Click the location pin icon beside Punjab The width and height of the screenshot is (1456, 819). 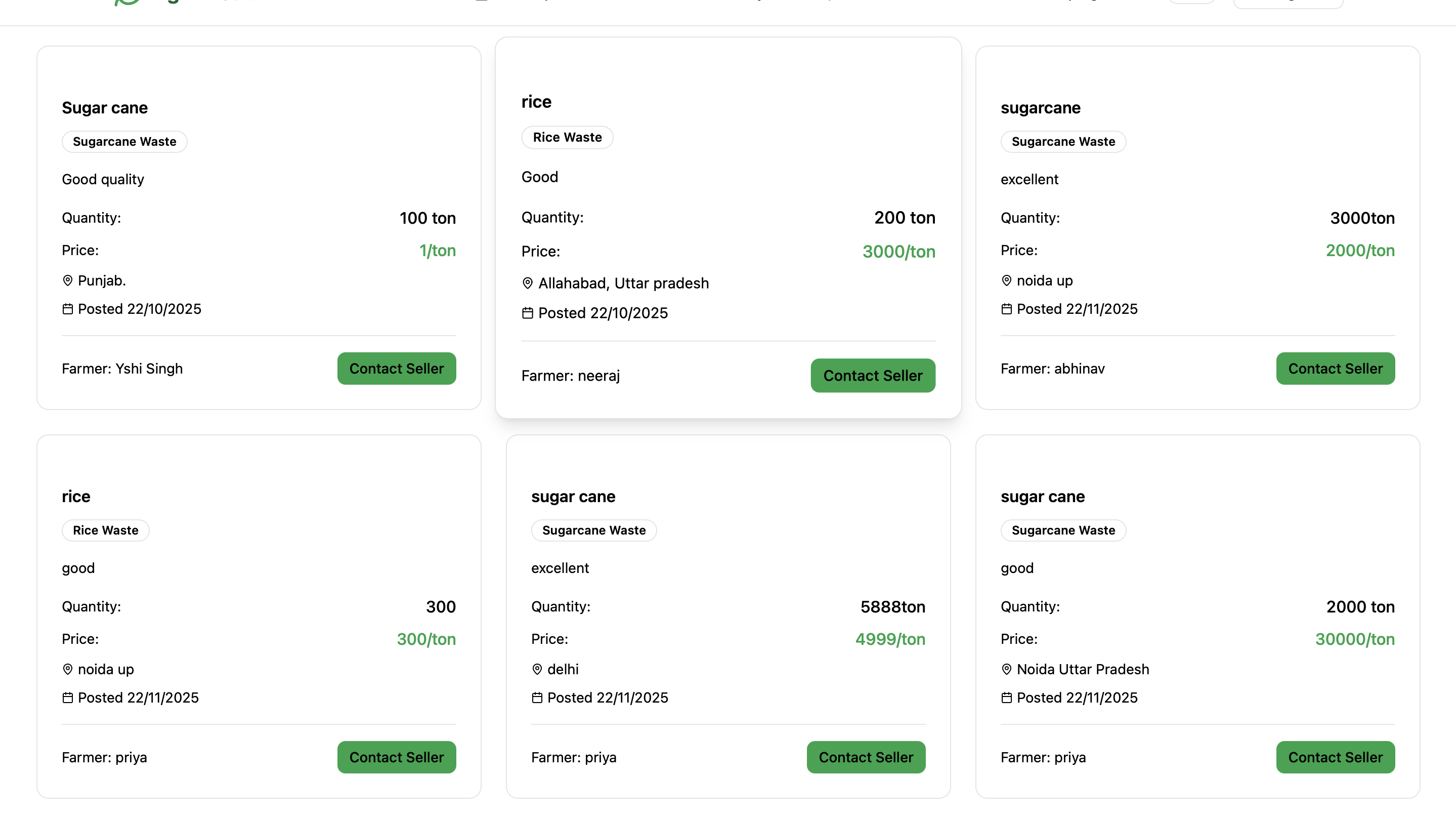(68, 280)
